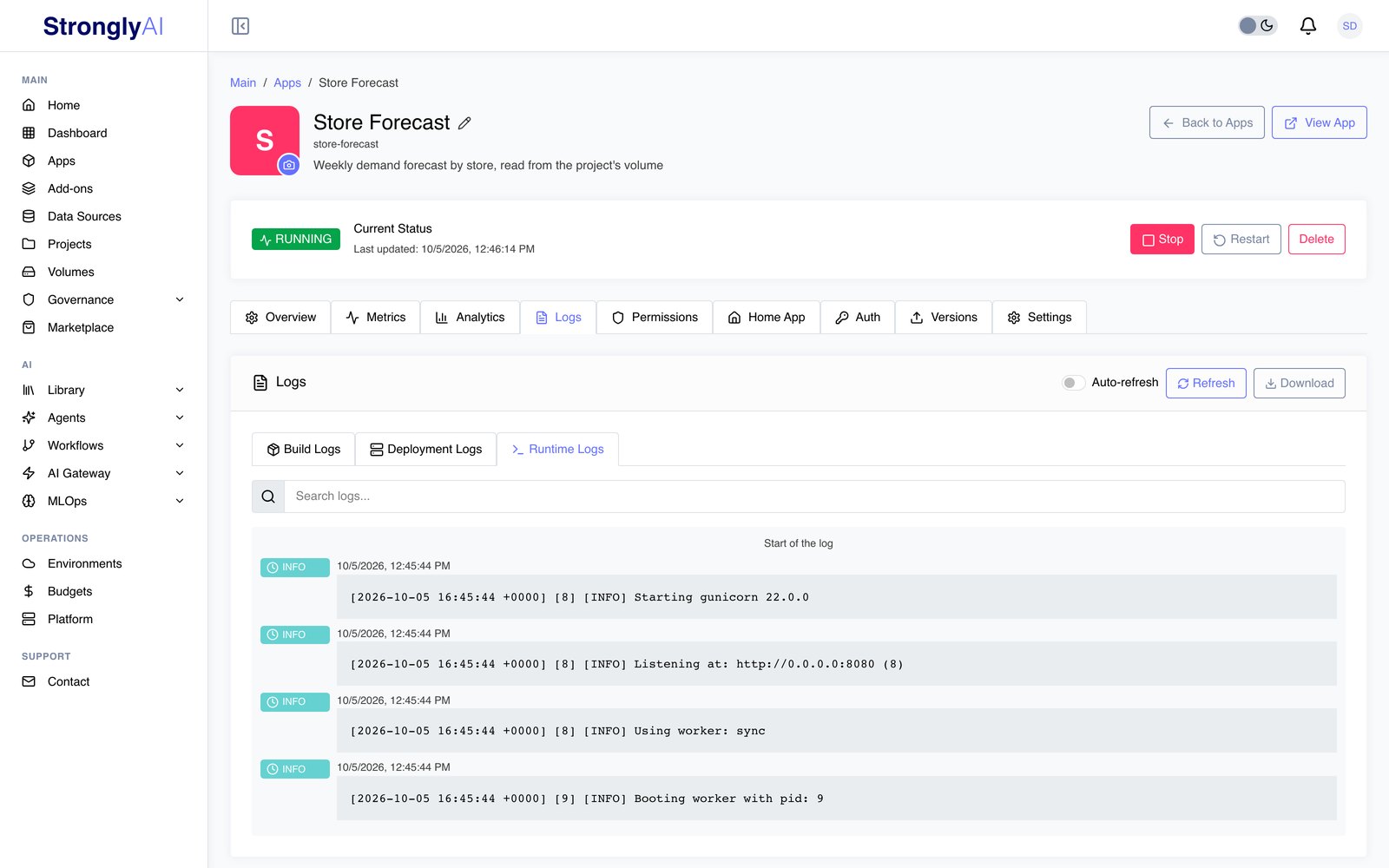Screen dimensions: 1389x868
Task: Focus the Search logs field
Action: (814, 496)
